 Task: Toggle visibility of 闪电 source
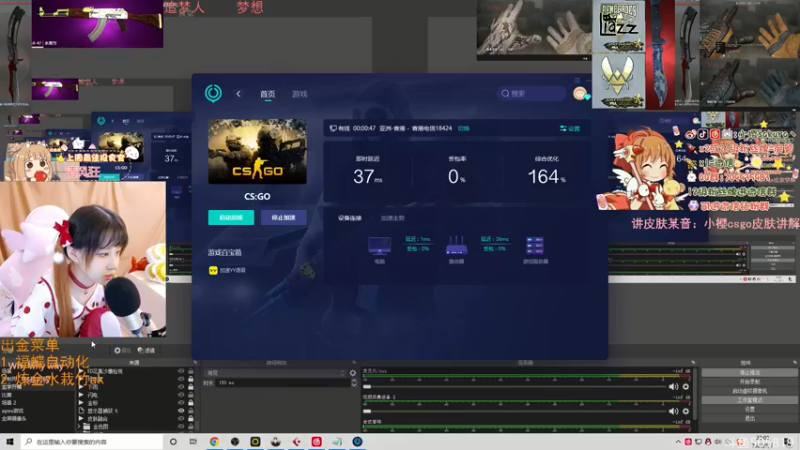point(181,395)
